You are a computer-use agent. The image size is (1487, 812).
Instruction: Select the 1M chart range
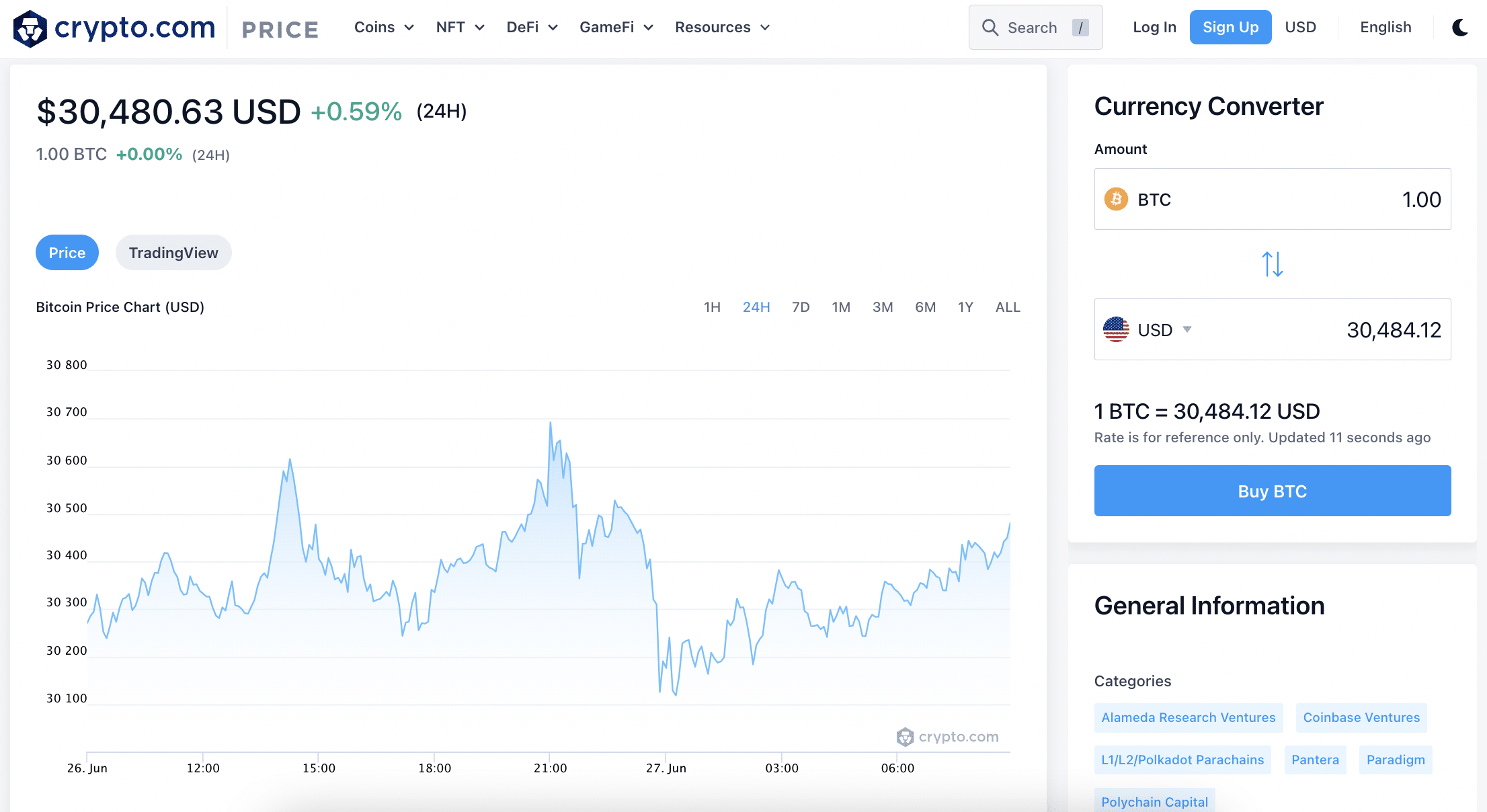click(x=841, y=307)
